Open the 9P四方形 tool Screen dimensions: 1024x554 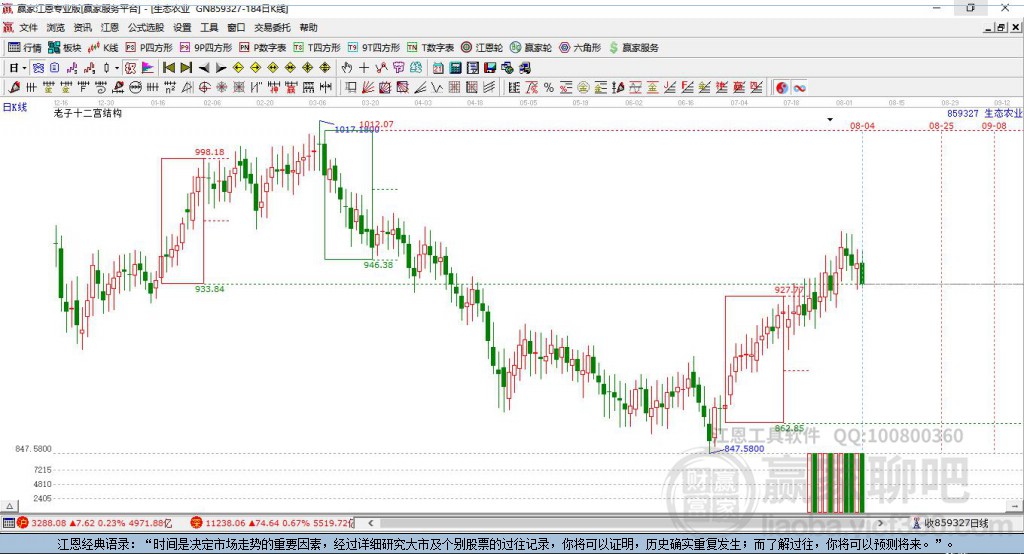click(206, 48)
